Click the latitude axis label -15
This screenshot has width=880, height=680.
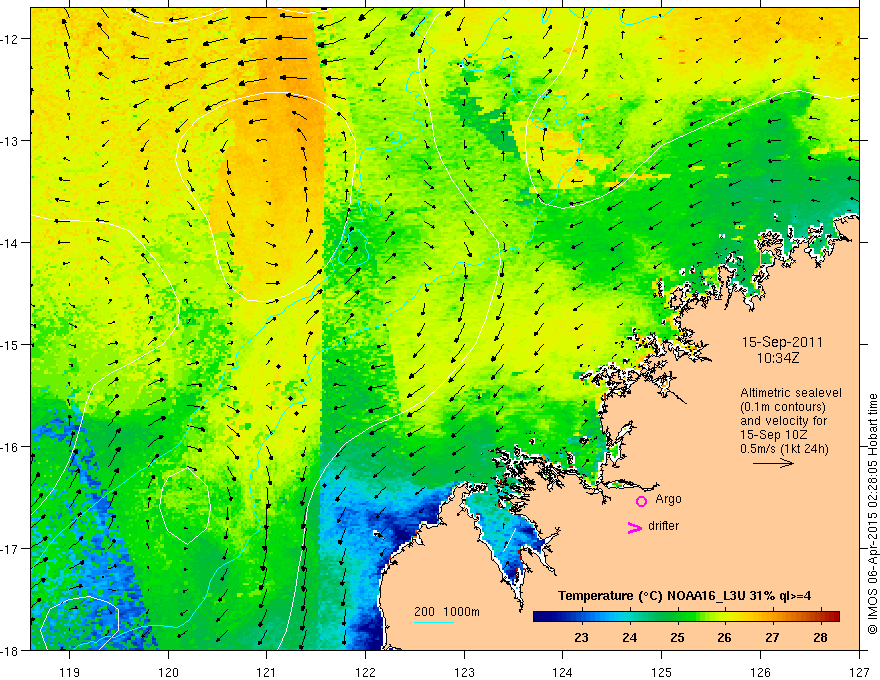[x=11, y=345]
